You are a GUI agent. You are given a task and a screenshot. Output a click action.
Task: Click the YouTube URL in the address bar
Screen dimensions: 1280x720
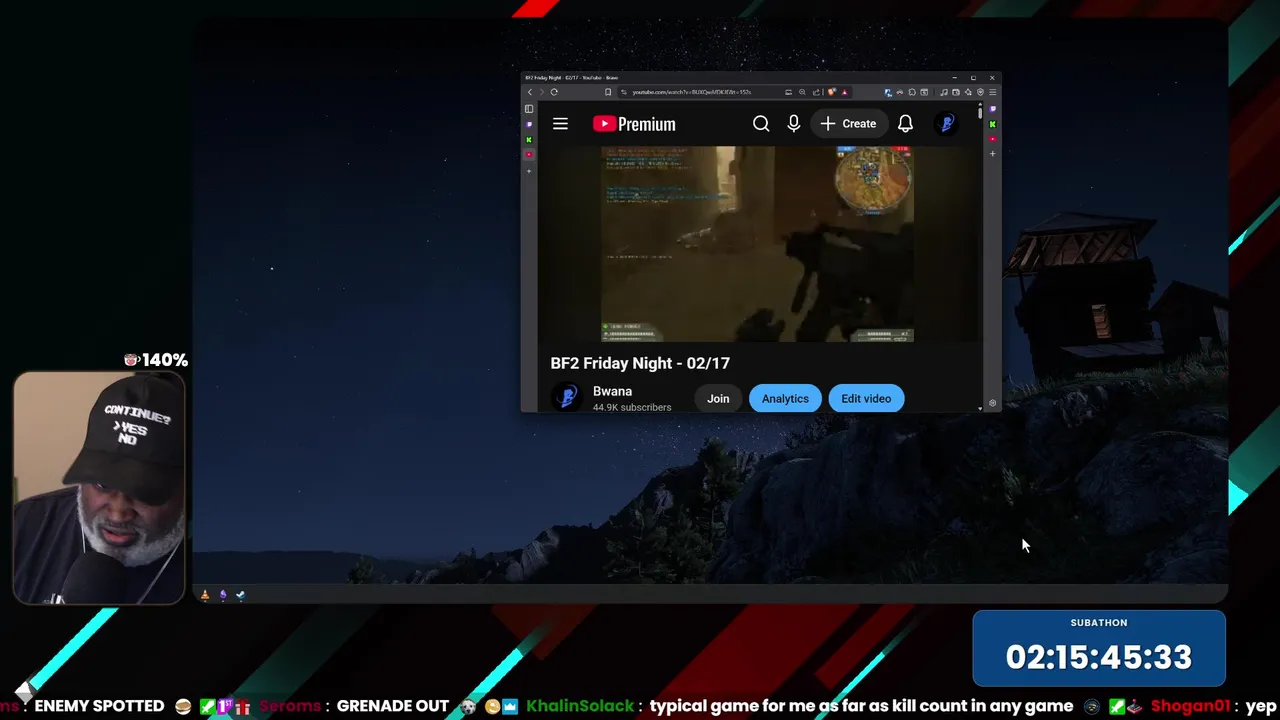(x=692, y=92)
